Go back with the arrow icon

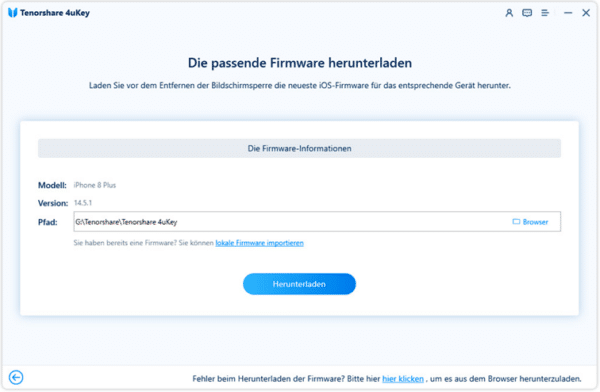pyautogui.click(x=16, y=377)
